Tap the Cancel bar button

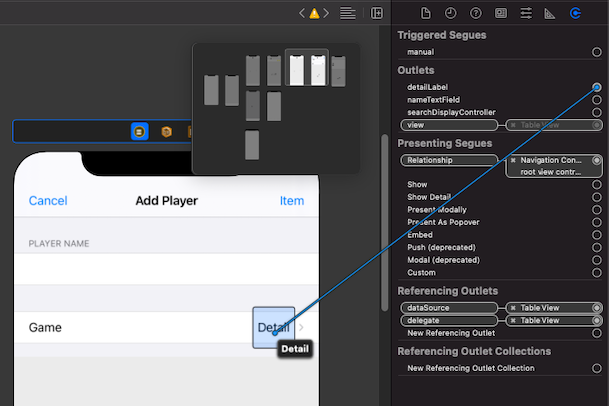(x=48, y=201)
